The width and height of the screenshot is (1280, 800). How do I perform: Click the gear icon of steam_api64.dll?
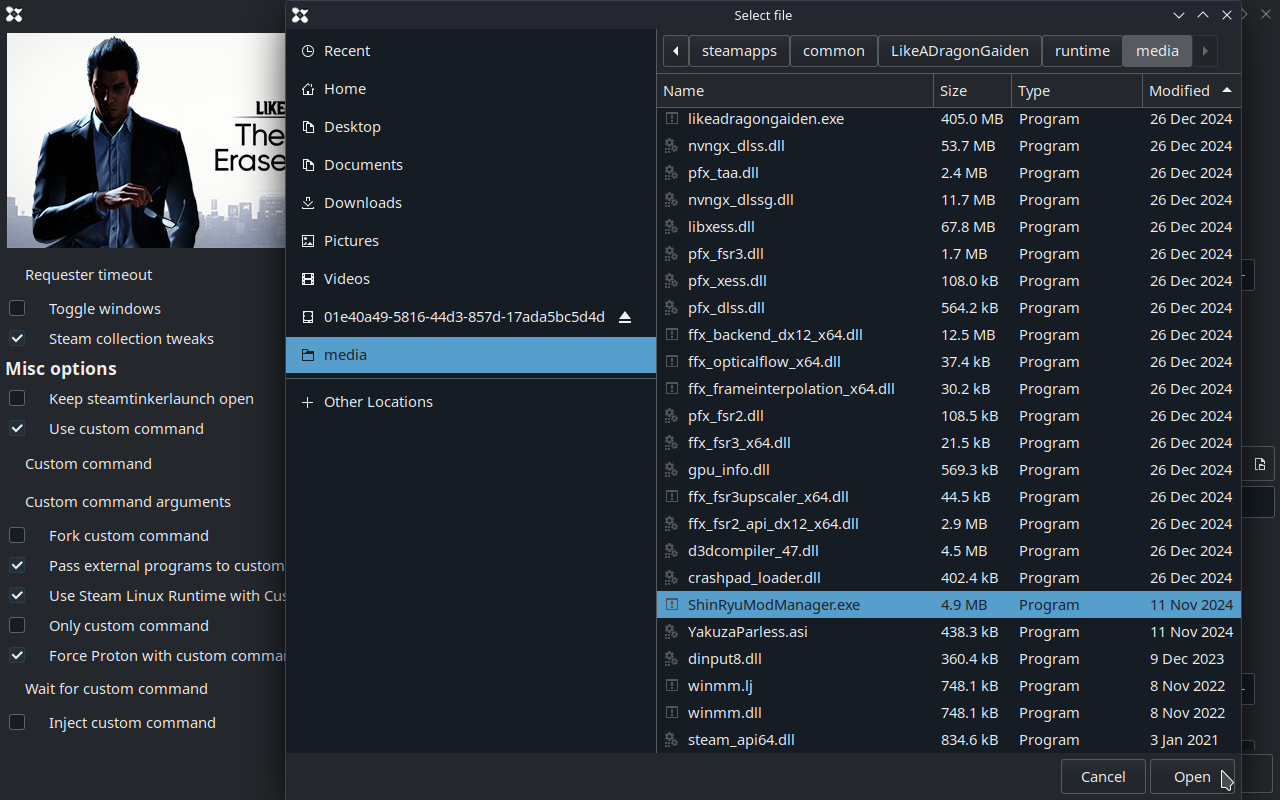tap(672, 740)
